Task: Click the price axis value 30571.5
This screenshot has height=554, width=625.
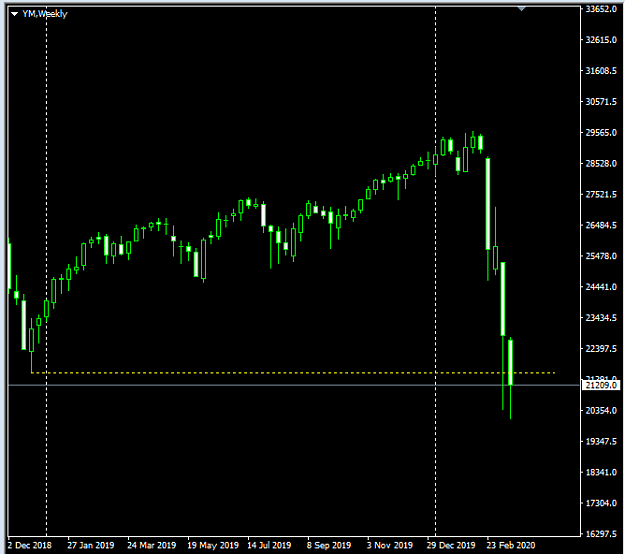Action: [x=601, y=102]
